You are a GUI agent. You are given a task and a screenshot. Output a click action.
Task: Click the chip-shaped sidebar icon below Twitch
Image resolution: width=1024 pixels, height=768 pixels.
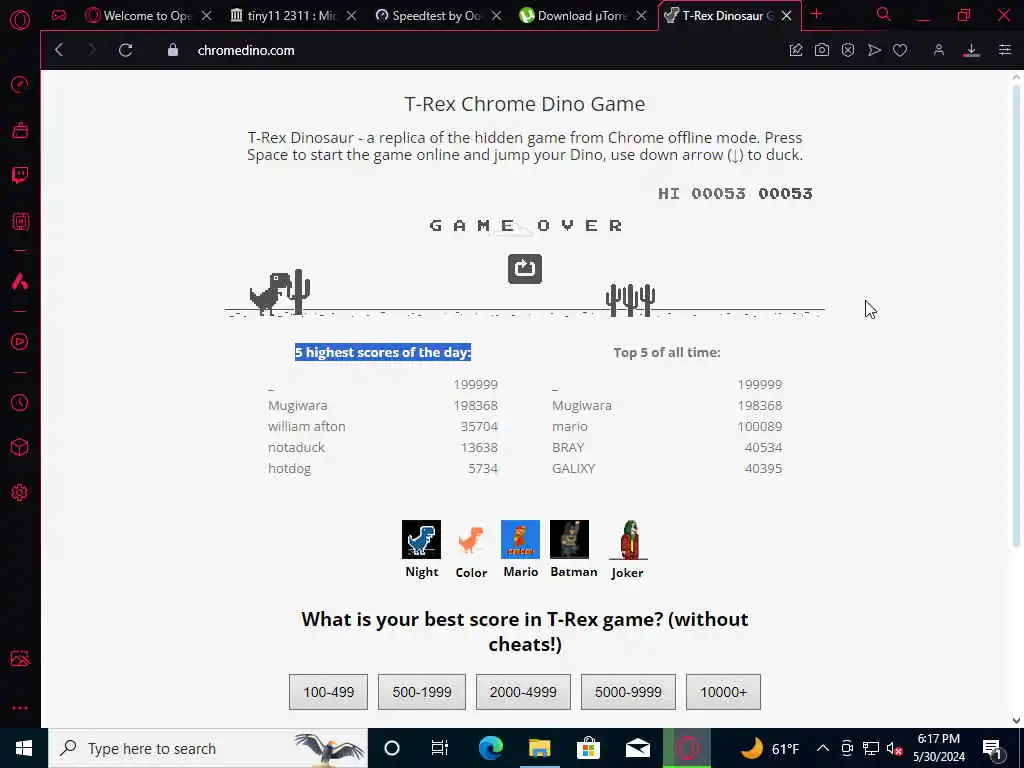click(x=20, y=221)
